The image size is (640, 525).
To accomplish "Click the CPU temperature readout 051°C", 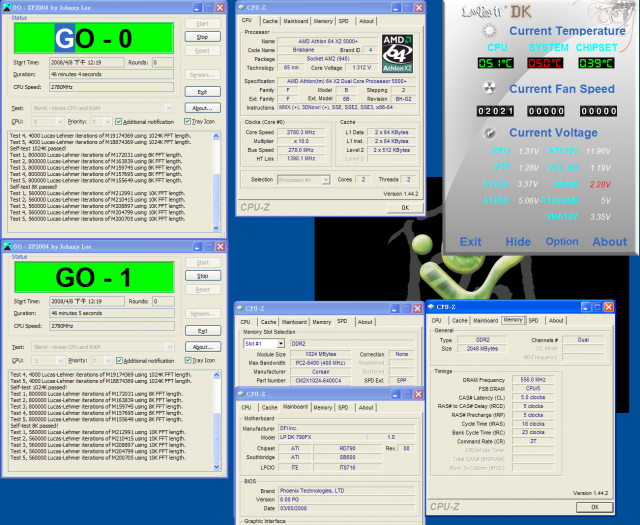I will click(x=496, y=63).
